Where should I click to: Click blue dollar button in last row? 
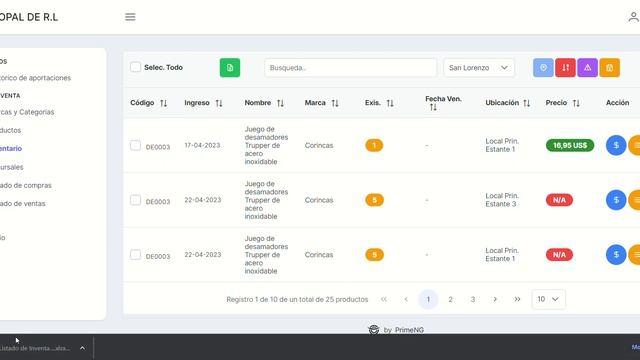point(616,255)
